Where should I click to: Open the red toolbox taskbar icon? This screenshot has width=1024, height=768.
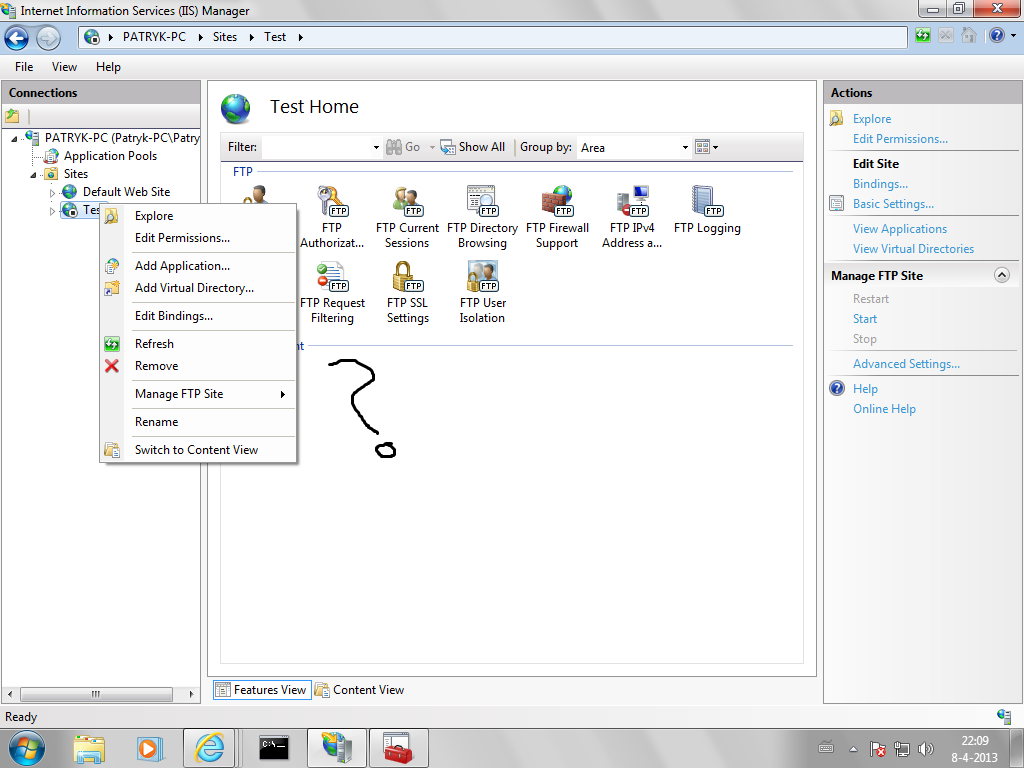pos(398,748)
